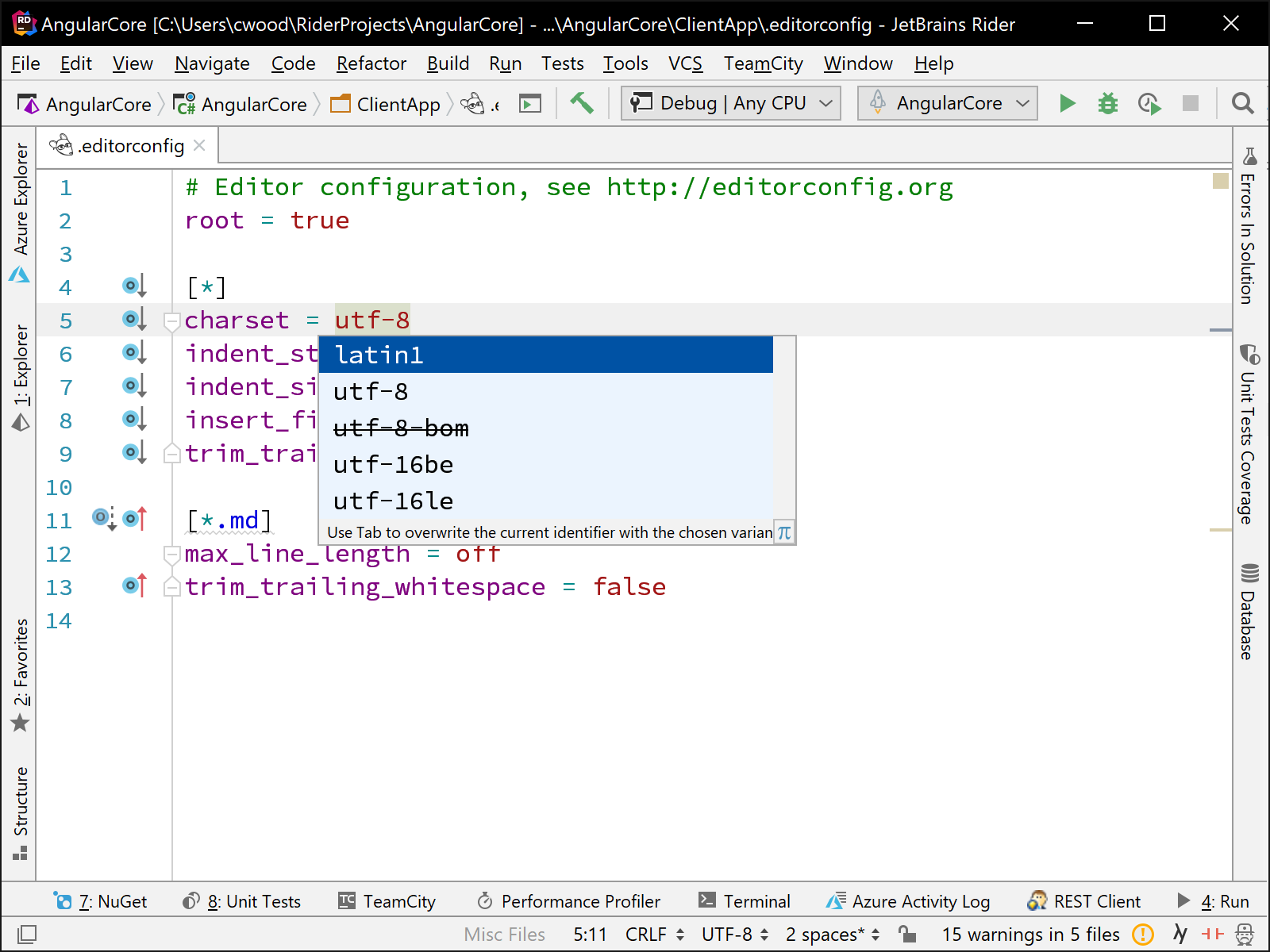Run the AngularCore configuration
This screenshot has height=952, width=1270.
click(x=1067, y=103)
